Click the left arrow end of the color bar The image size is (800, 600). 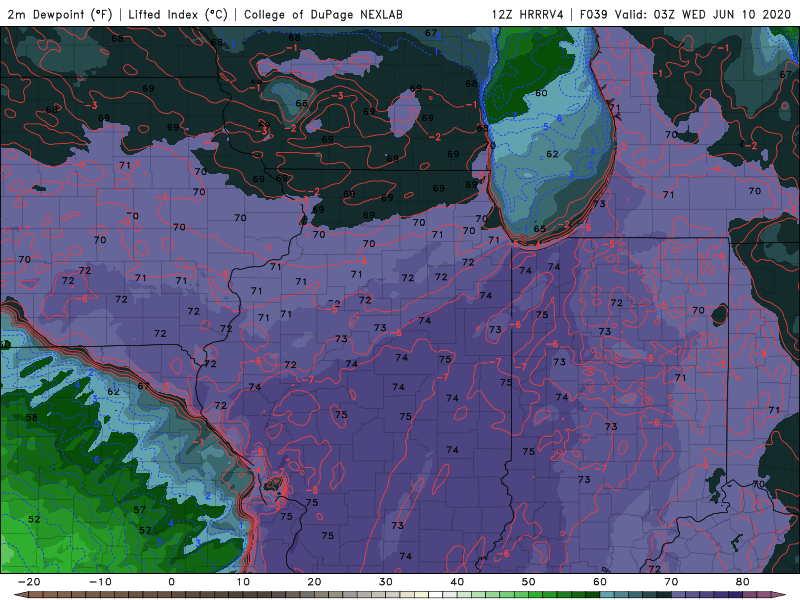tap(20, 595)
